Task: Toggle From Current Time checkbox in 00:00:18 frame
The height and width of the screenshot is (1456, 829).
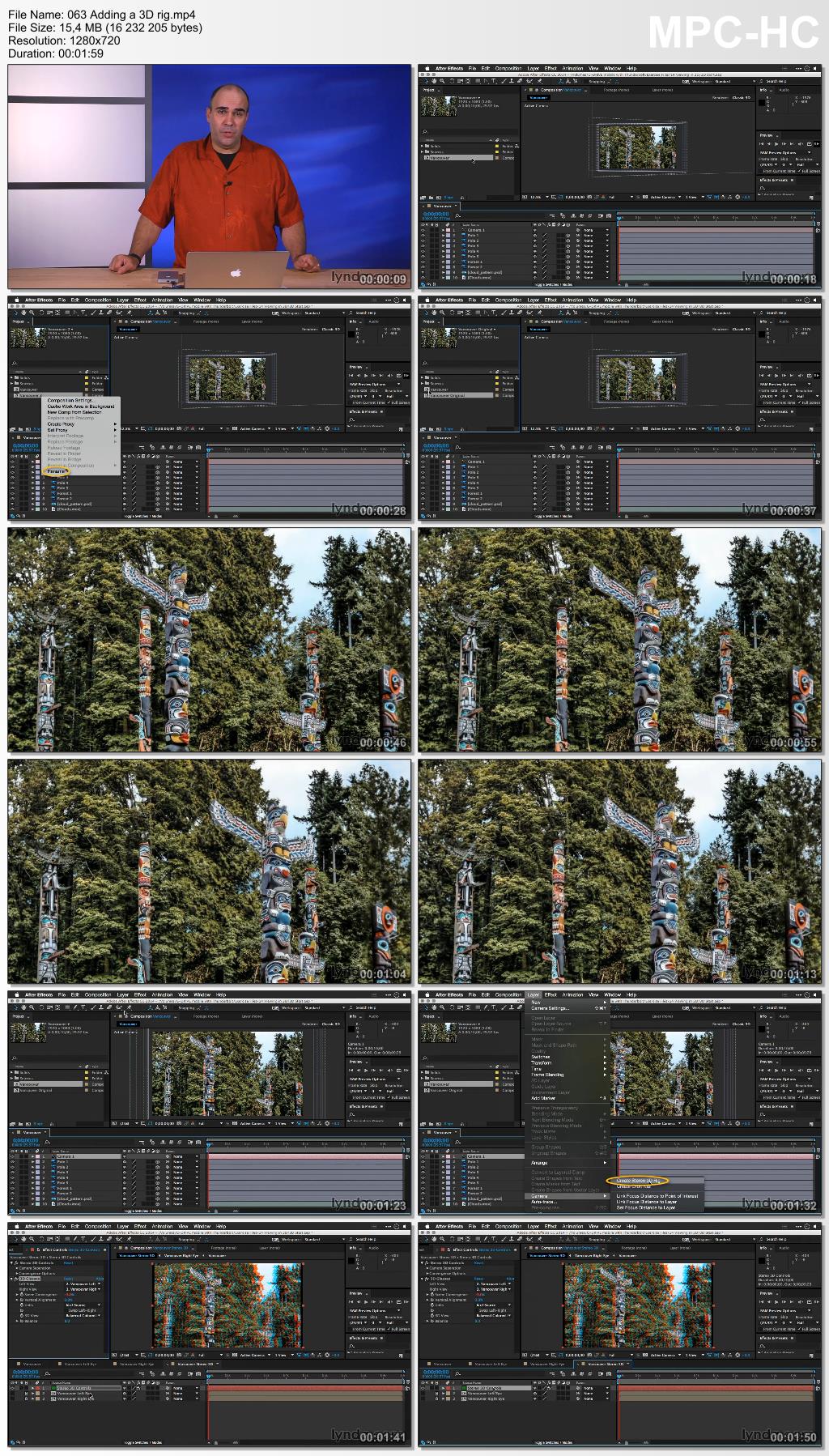Action: 761,171
